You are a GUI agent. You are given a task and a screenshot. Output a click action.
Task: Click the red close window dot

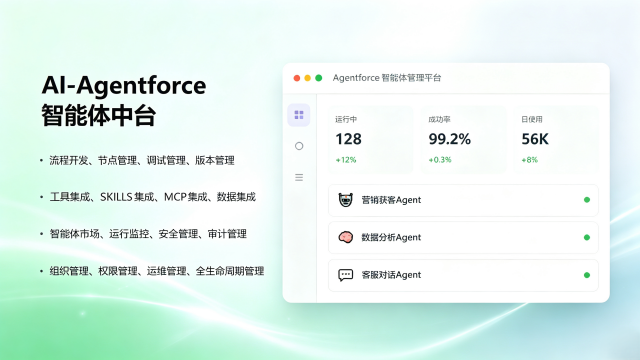pyautogui.click(x=297, y=78)
